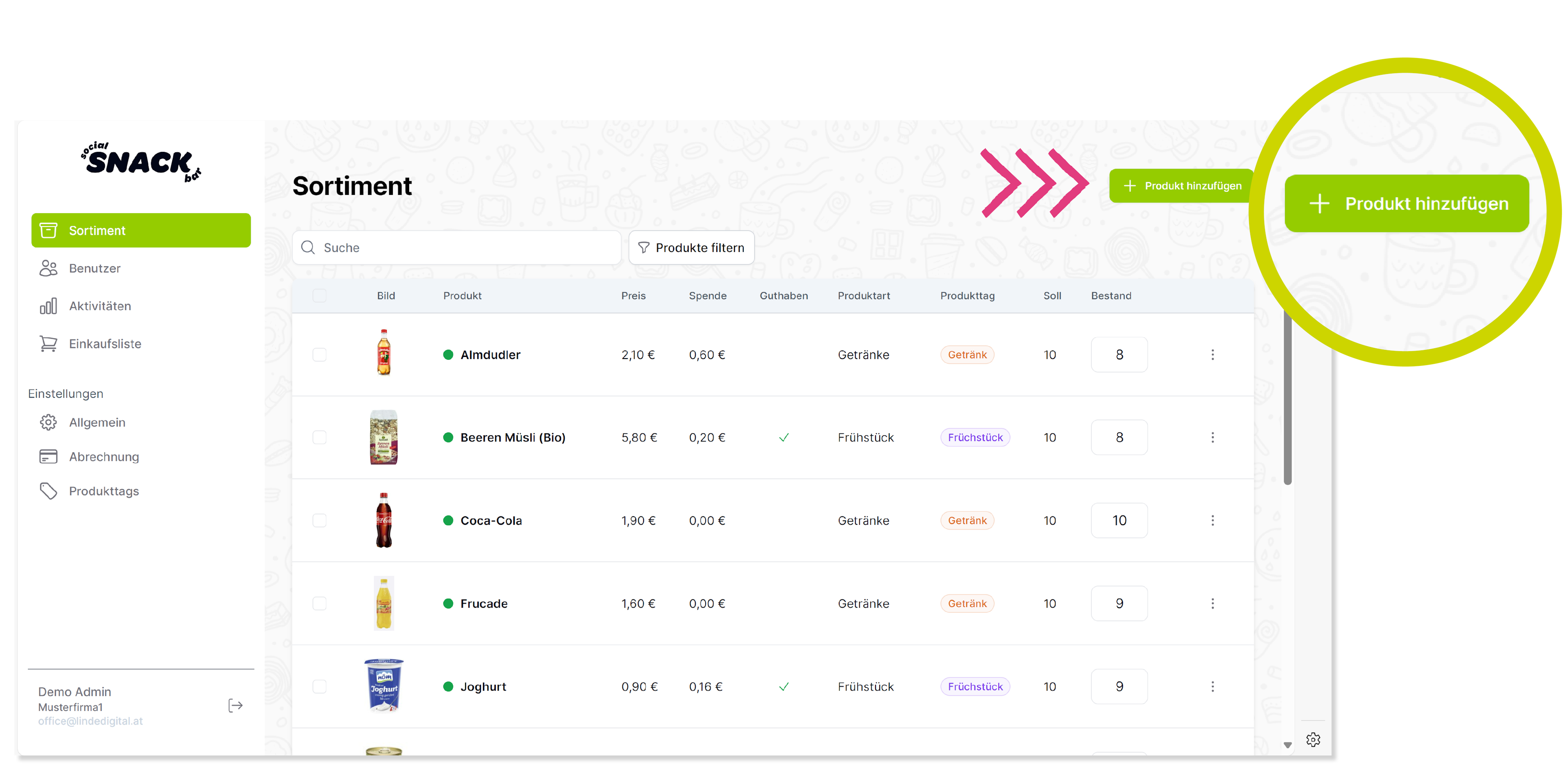1568x784 pixels.
Task: Toggle the select-all checkbox in header
Action: [319, 295]
